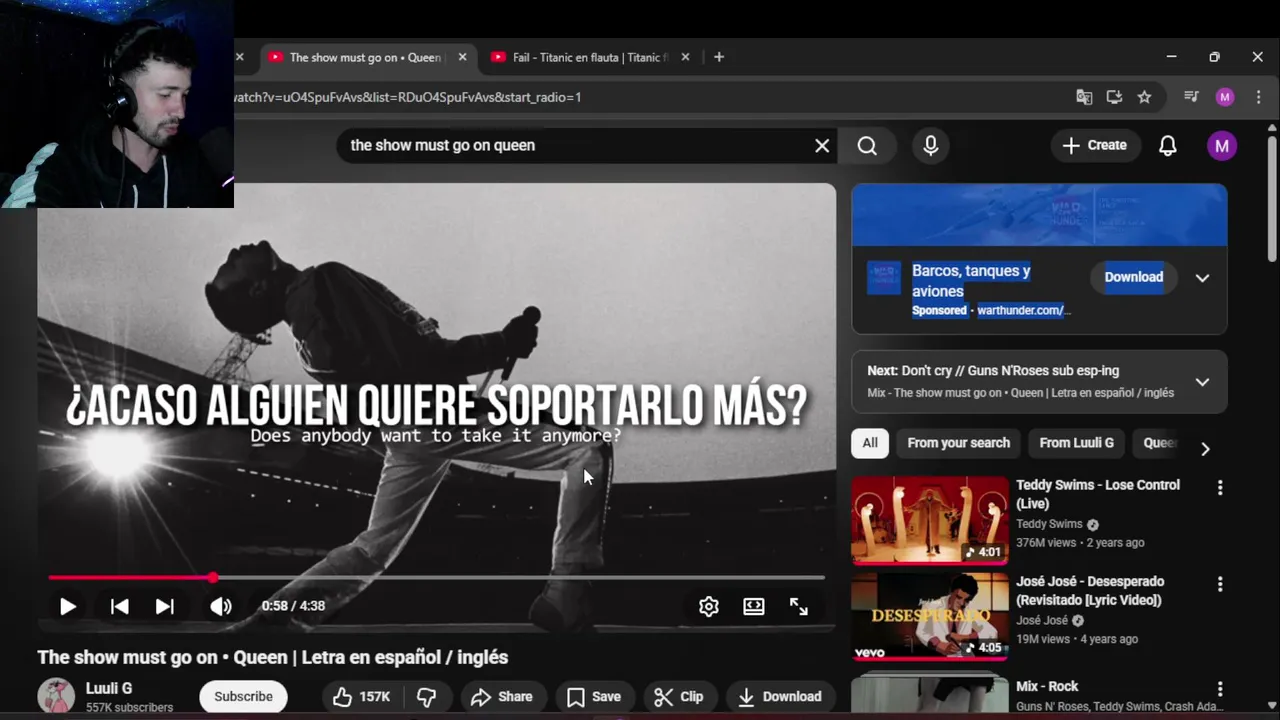Create a clip with the Clip button

click(679, 697)
